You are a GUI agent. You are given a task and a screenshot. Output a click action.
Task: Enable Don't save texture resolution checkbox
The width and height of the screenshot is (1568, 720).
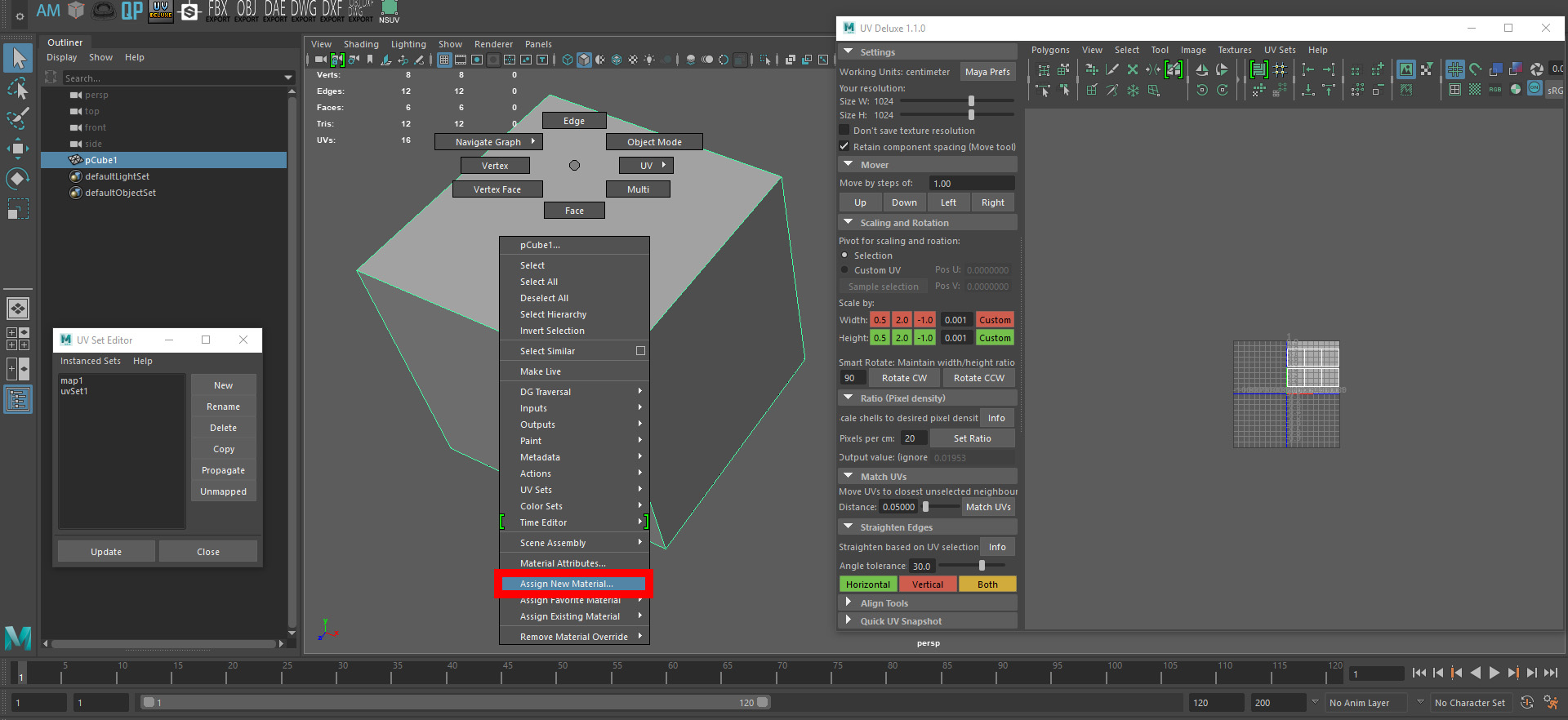(x=845, y=131)
